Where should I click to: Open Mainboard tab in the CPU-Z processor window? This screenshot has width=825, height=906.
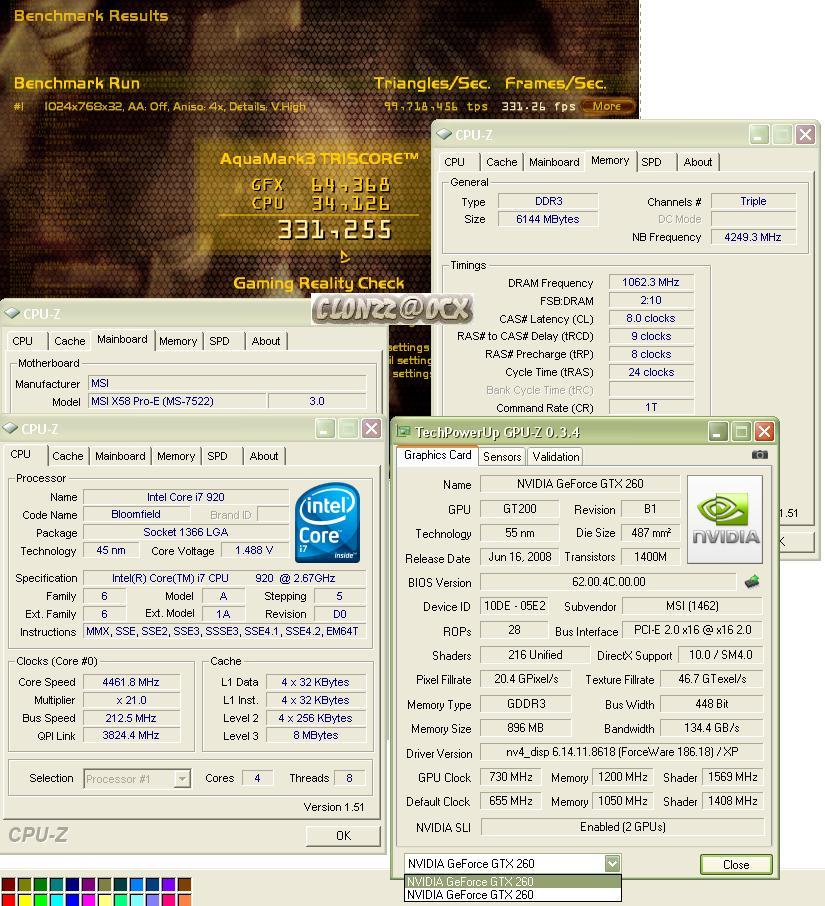click(120, 456)
